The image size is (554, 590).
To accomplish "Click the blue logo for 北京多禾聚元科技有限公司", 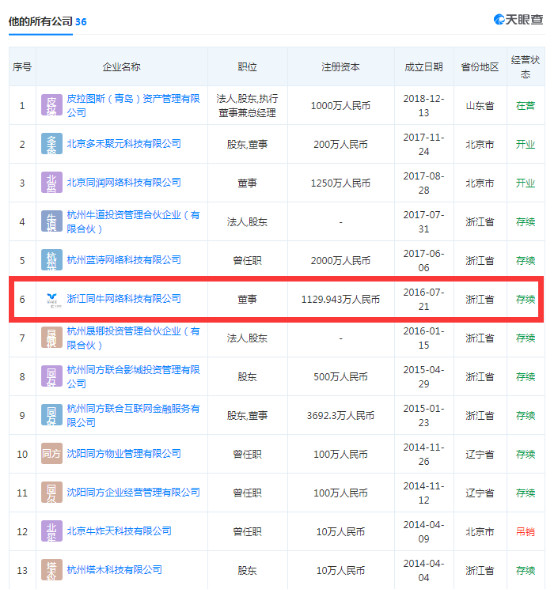I will point(52,144).
